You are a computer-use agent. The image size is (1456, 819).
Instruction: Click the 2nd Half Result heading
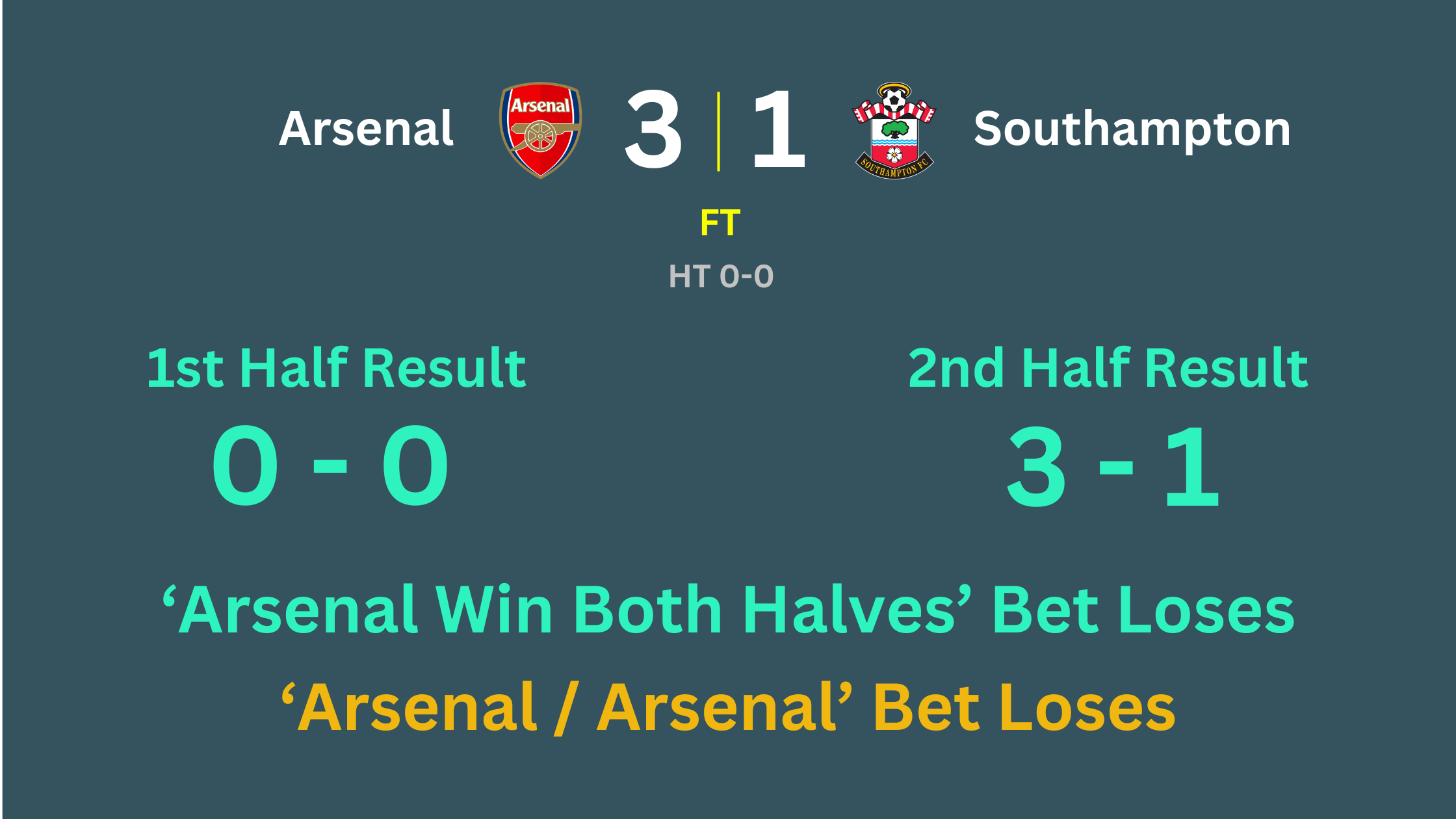[x=1108, y=368]
